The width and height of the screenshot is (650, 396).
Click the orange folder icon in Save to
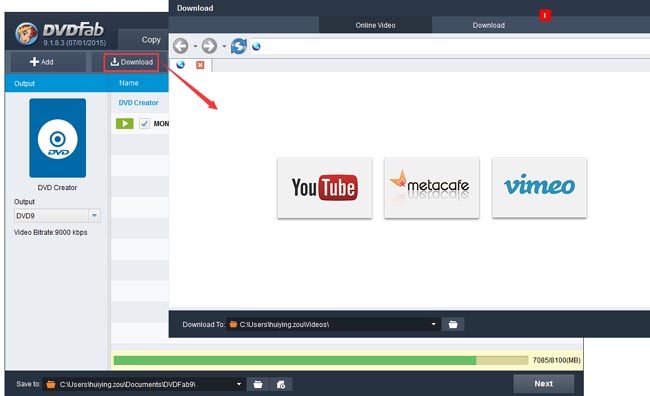tap(51, 384)
